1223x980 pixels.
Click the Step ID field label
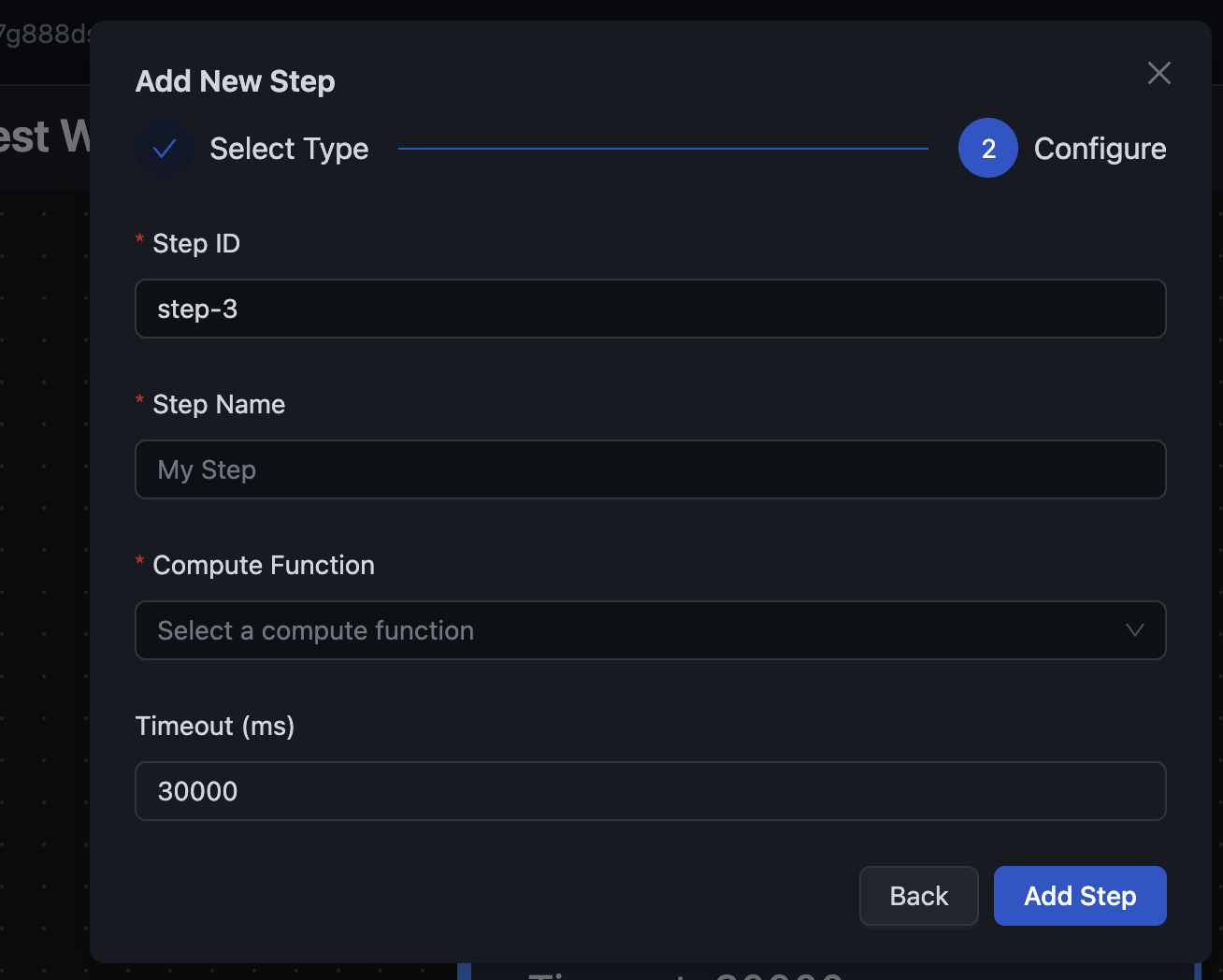point(196,243)
